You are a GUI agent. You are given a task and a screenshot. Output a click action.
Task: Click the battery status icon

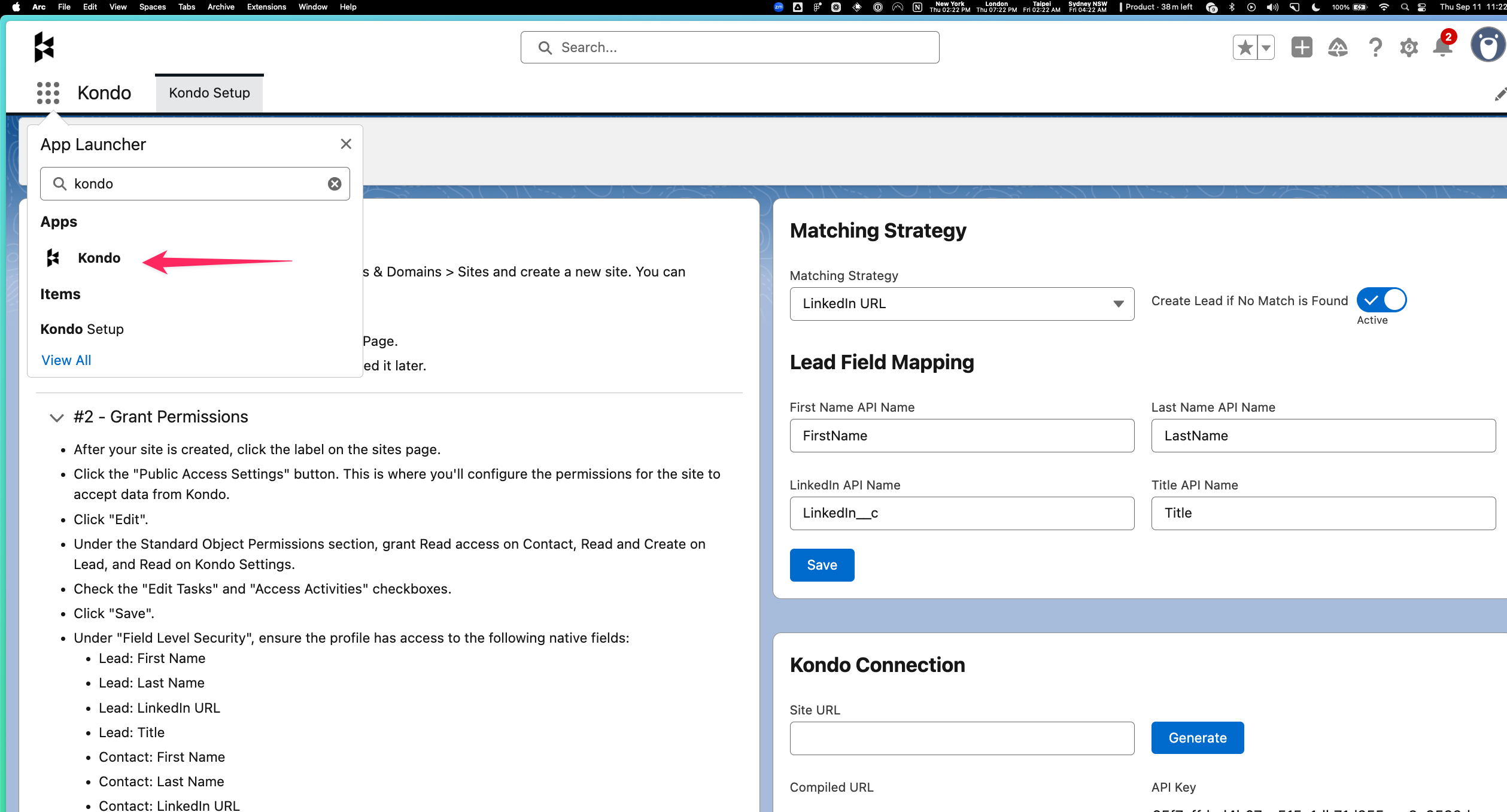click(x=1360, y=7)
